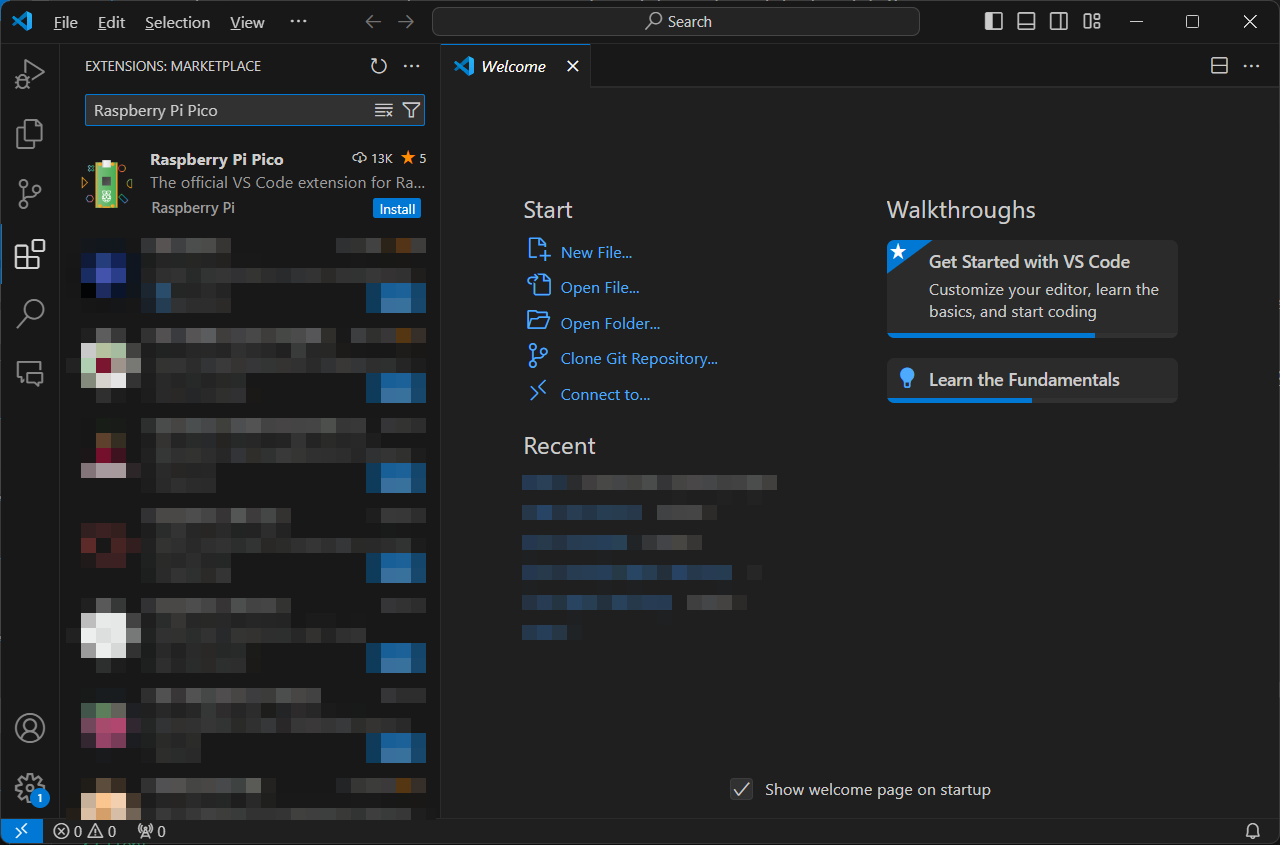Open the Manage gear icon
Screen dimensions: 1280x845
click(29, 787)
